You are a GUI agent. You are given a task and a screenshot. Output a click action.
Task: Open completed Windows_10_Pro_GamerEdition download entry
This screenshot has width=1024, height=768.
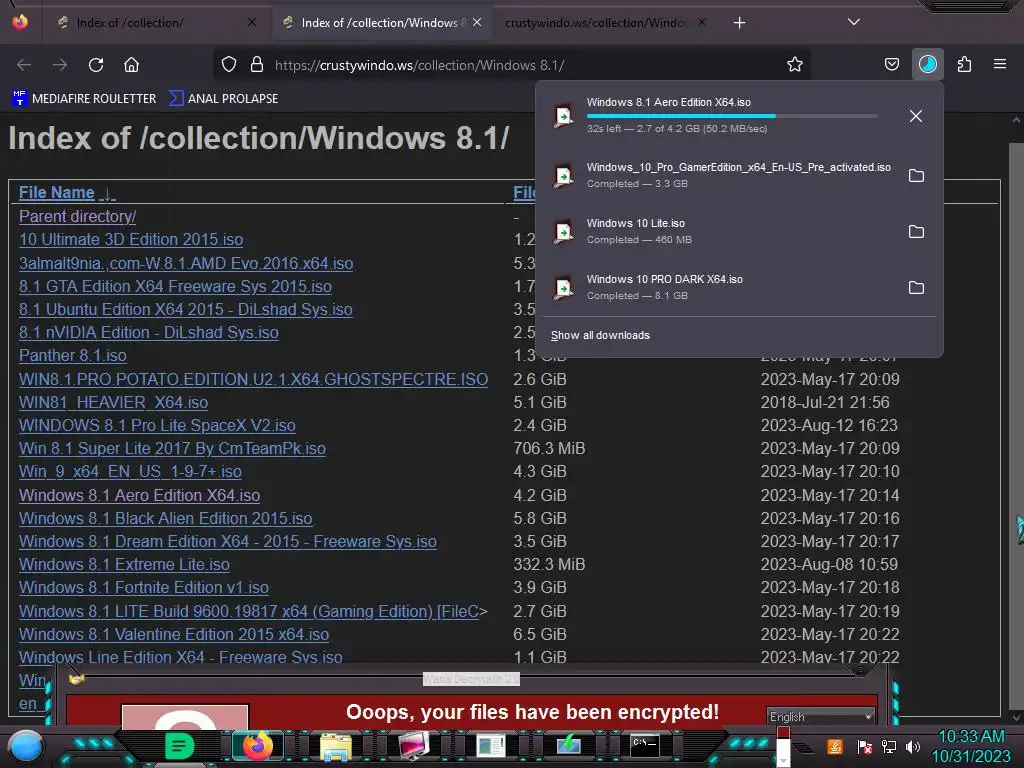722,176
